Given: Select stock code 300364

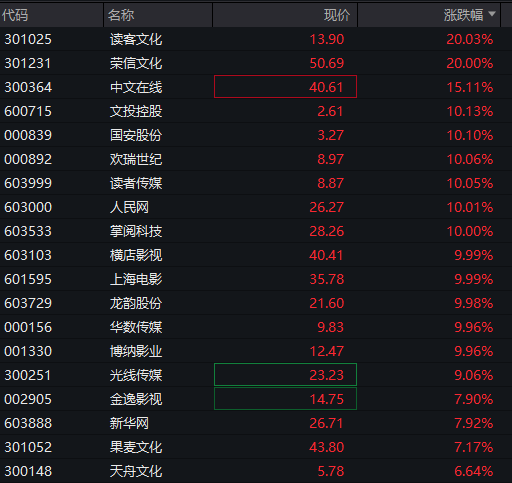Looking at the screenshot, I should pyautogui.click(x=28, y=87).
